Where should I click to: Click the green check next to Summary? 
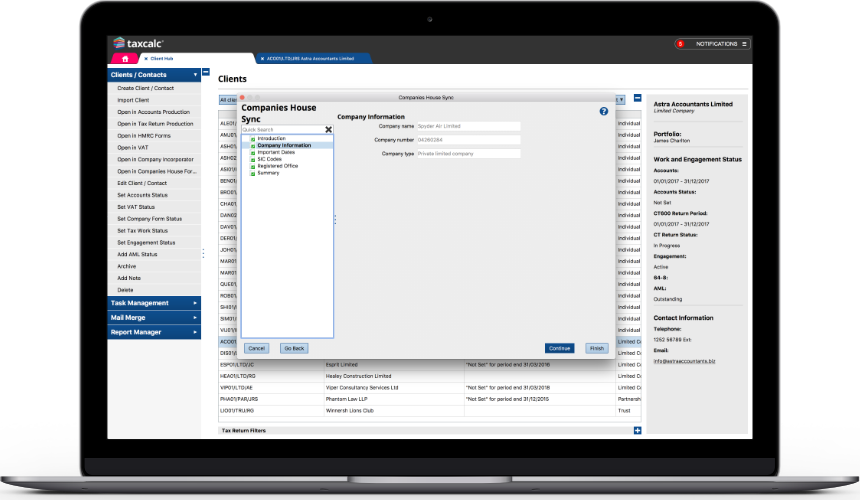click(253, 173)
